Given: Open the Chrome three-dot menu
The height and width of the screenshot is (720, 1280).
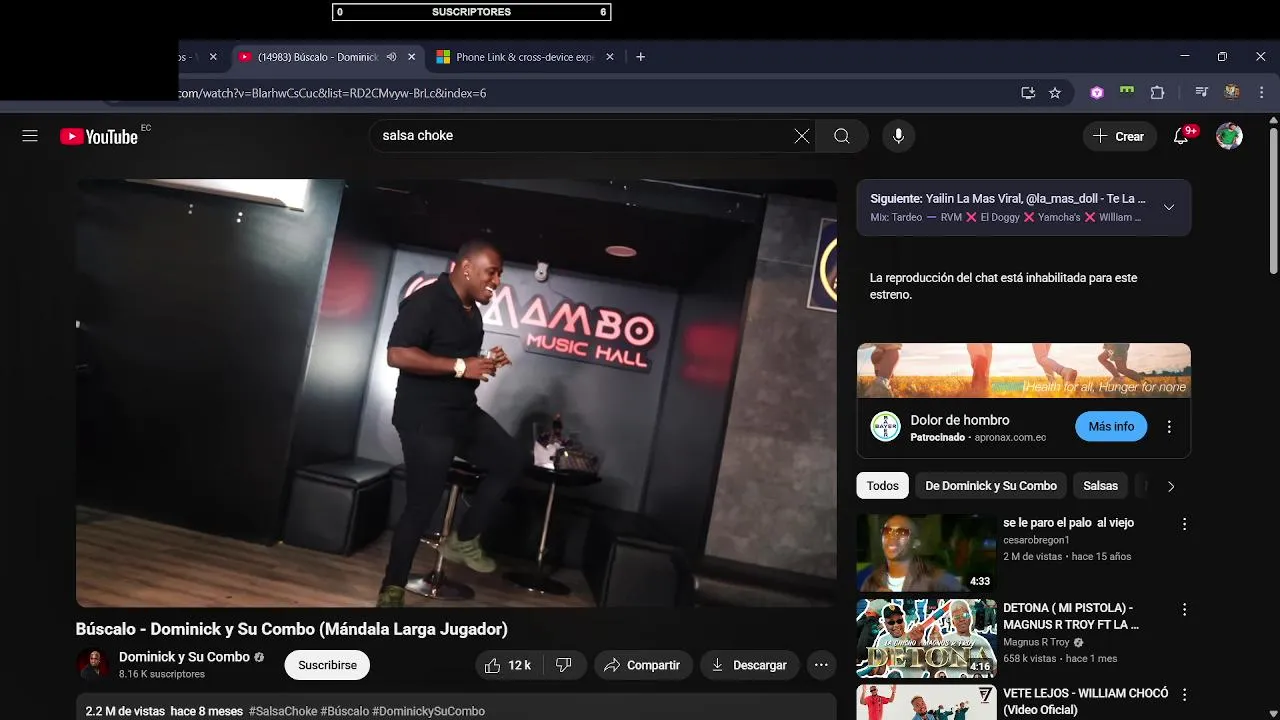Looking at the screenshot, I should tap(1260, 93).
